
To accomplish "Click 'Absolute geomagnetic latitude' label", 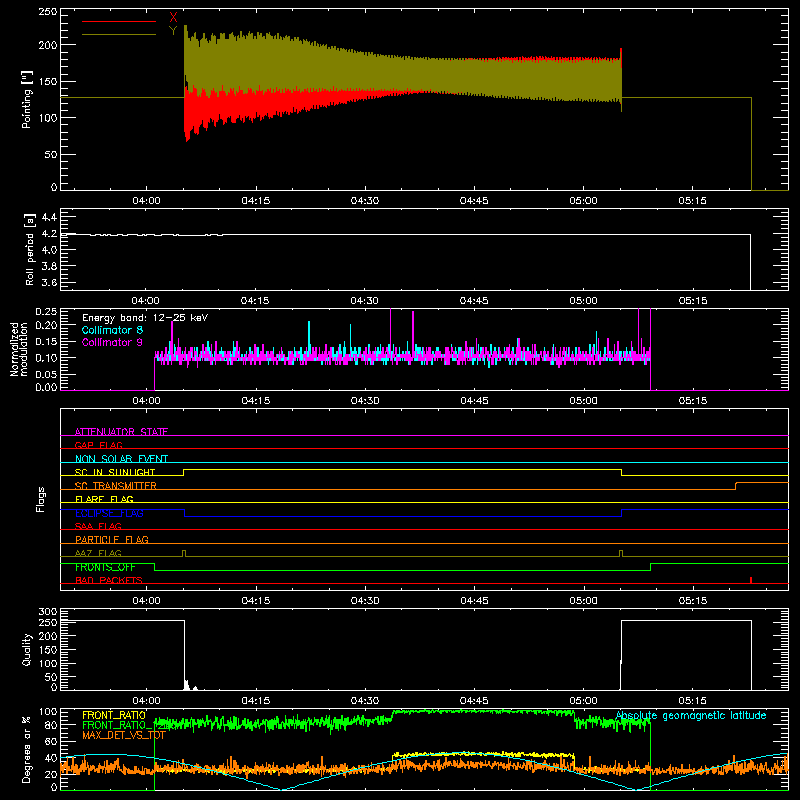I will pos(691,715).
